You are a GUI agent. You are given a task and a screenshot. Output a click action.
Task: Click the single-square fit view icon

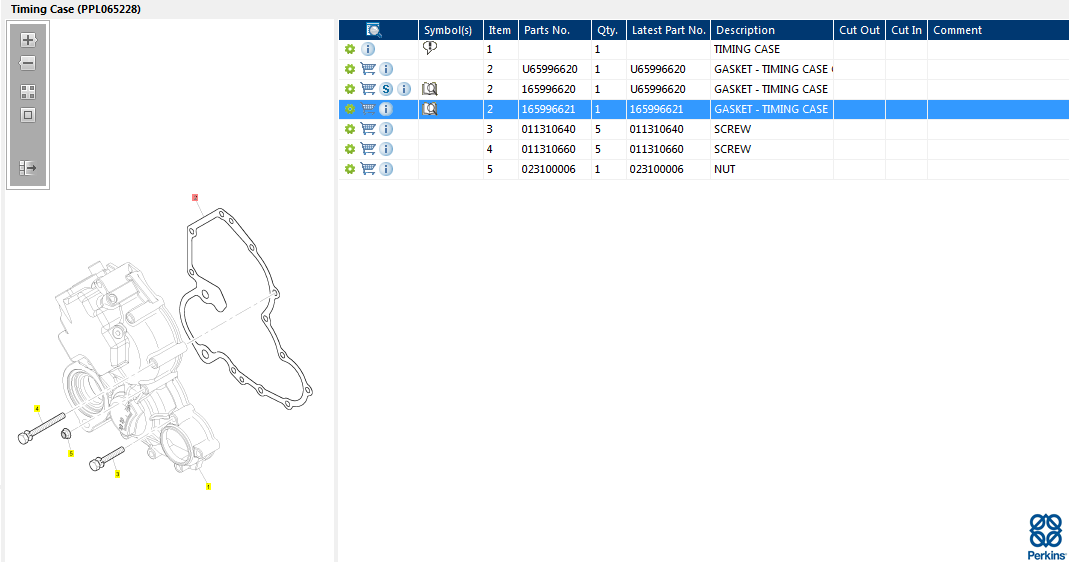click(28, 115)
